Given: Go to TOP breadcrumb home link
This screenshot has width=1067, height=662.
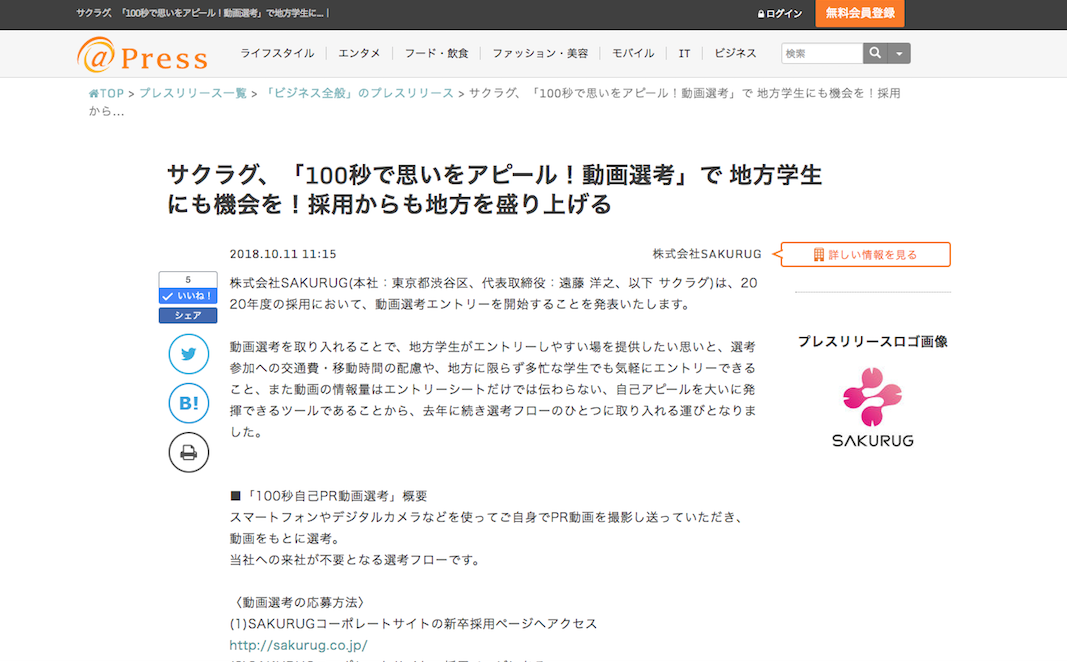Looking at the screenshot, I should tap(107, 93).
